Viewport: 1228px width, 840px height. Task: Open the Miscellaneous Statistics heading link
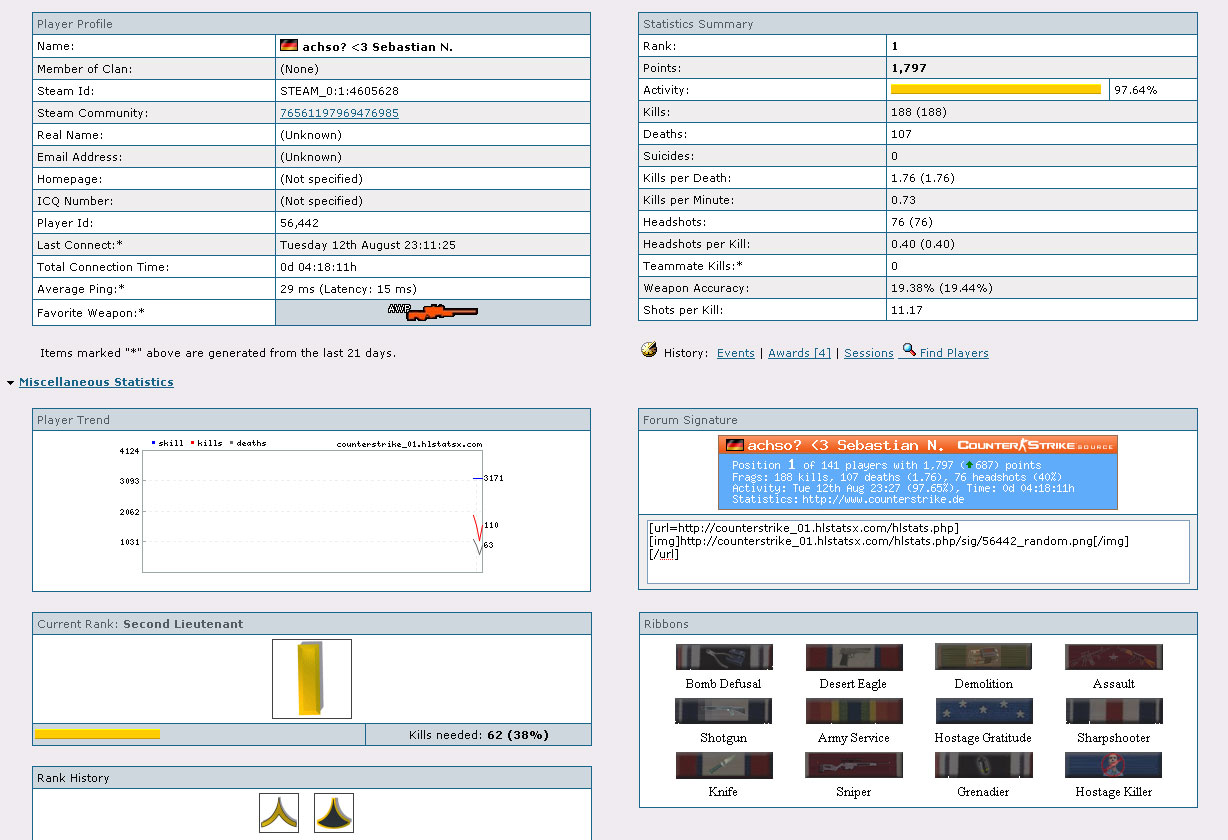tap(96, 382)
